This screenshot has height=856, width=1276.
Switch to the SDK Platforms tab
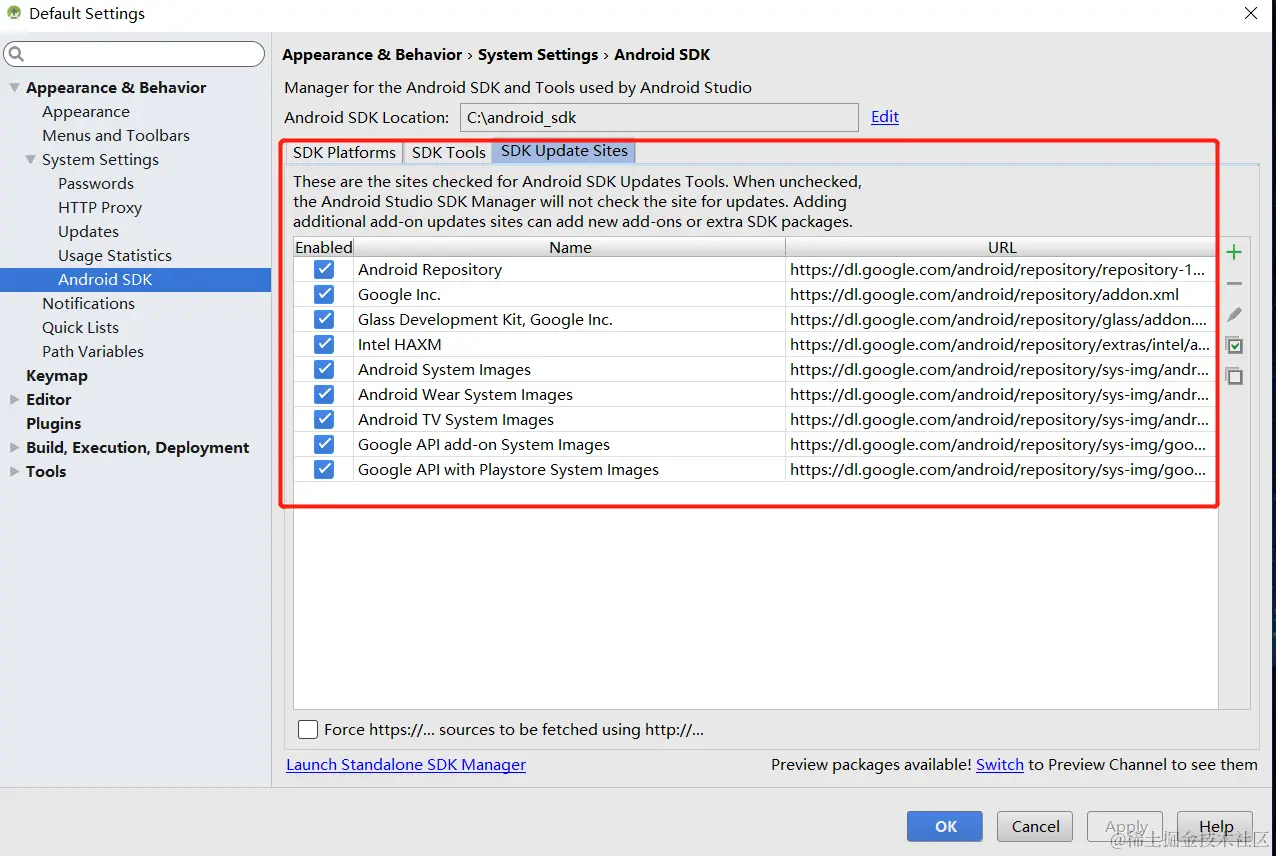[x=344, y=153]
